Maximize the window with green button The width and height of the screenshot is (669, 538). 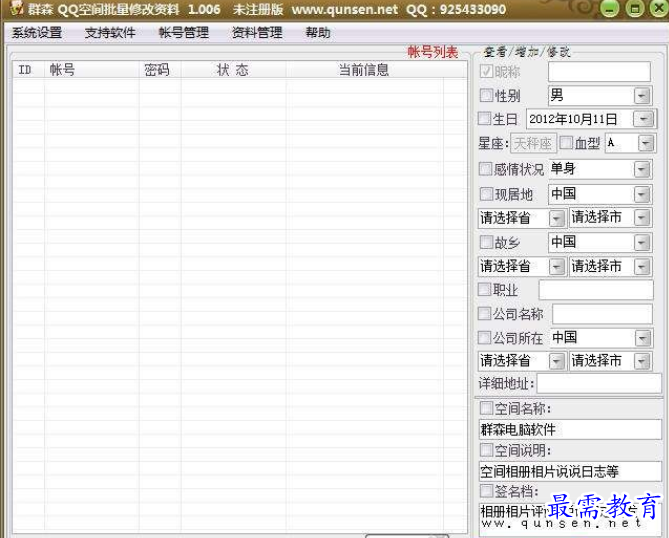pyautogui.click(x=634, y=9)
